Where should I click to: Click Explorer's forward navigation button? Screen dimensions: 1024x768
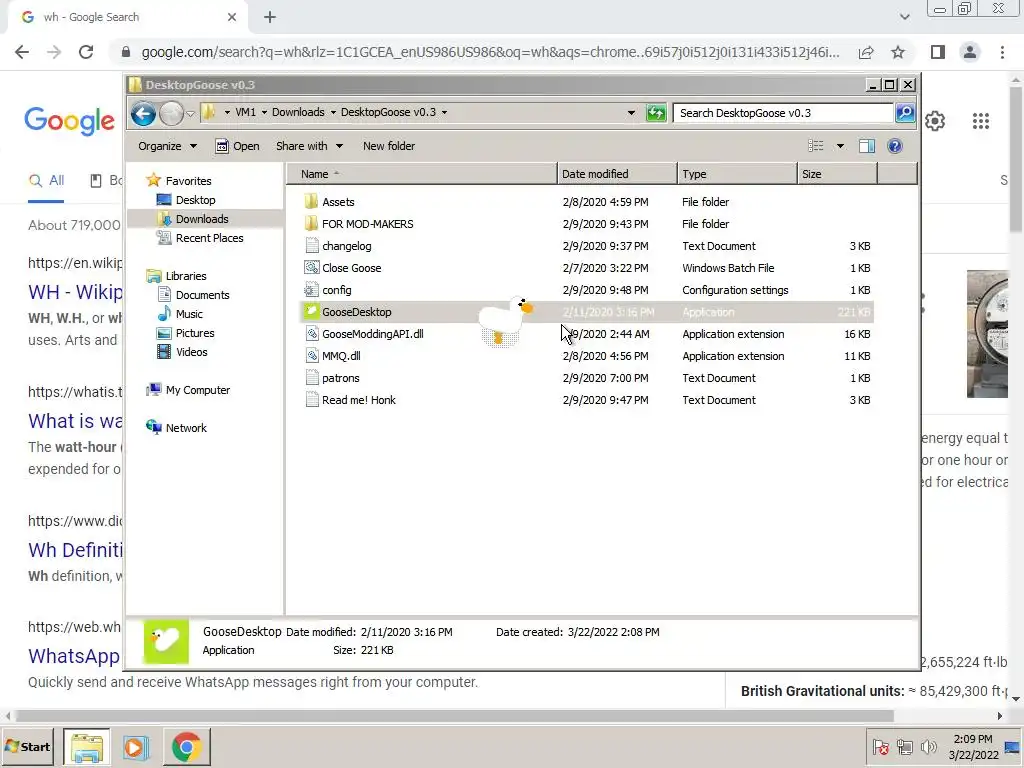[x=171, y=114]
